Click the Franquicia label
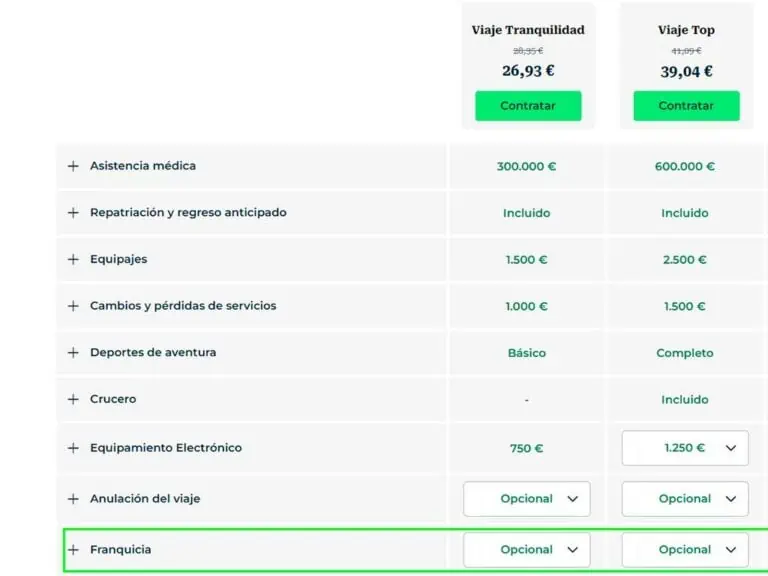The height and width of the screenshot is (576, 768). (x=120, y=550)
